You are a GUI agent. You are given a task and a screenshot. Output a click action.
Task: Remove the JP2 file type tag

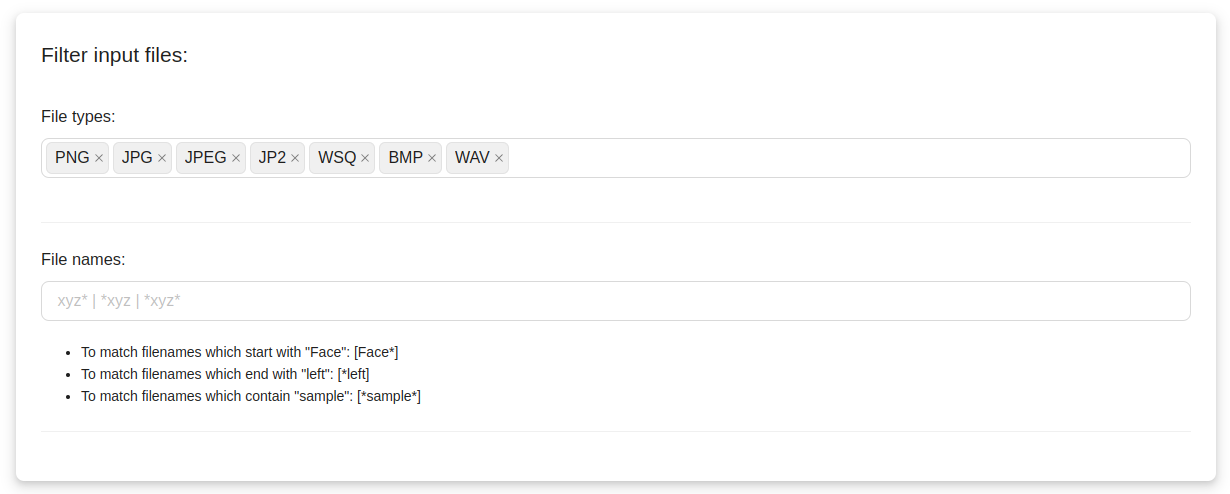(295, 158)
